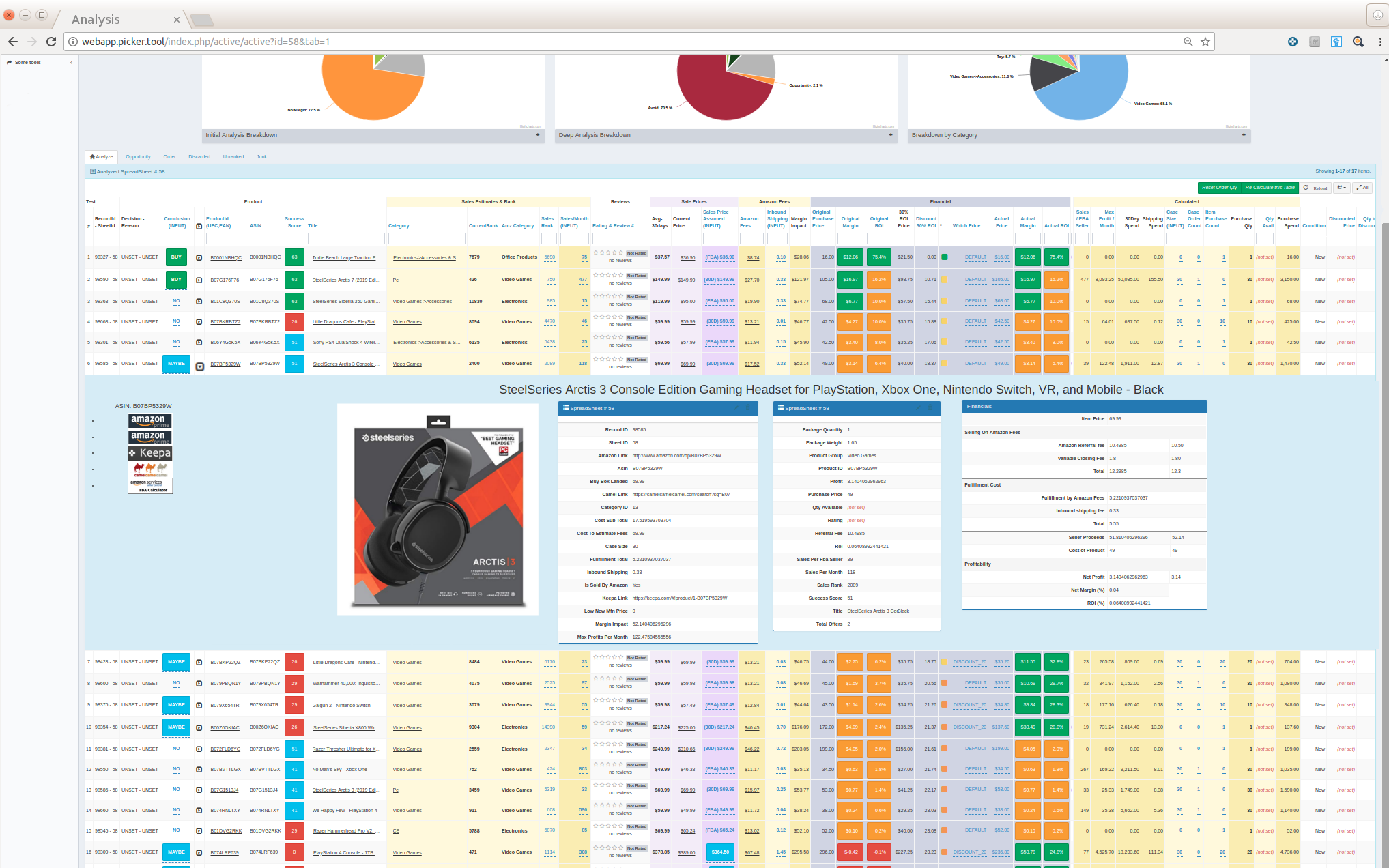Click the Reset Order Qty button
This screenshot has width=1389, height=868.
(x=1219, y=188)
